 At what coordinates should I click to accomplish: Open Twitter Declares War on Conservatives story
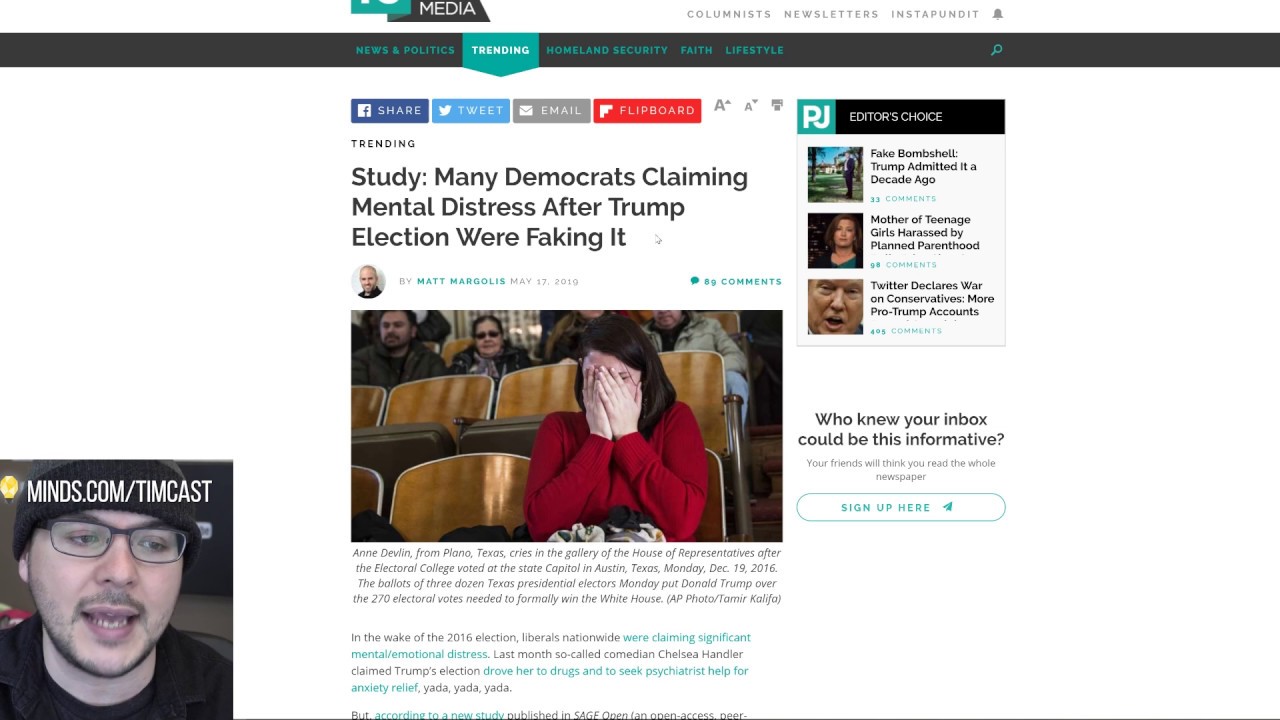pyautogui.click(x=932, y=298)
